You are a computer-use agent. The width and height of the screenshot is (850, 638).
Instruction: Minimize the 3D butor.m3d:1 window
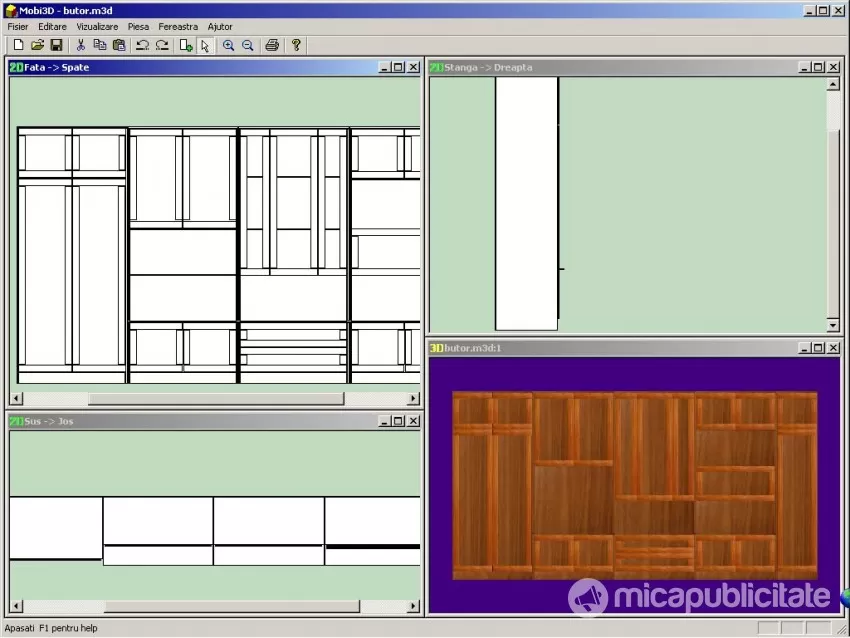point(804,348)
